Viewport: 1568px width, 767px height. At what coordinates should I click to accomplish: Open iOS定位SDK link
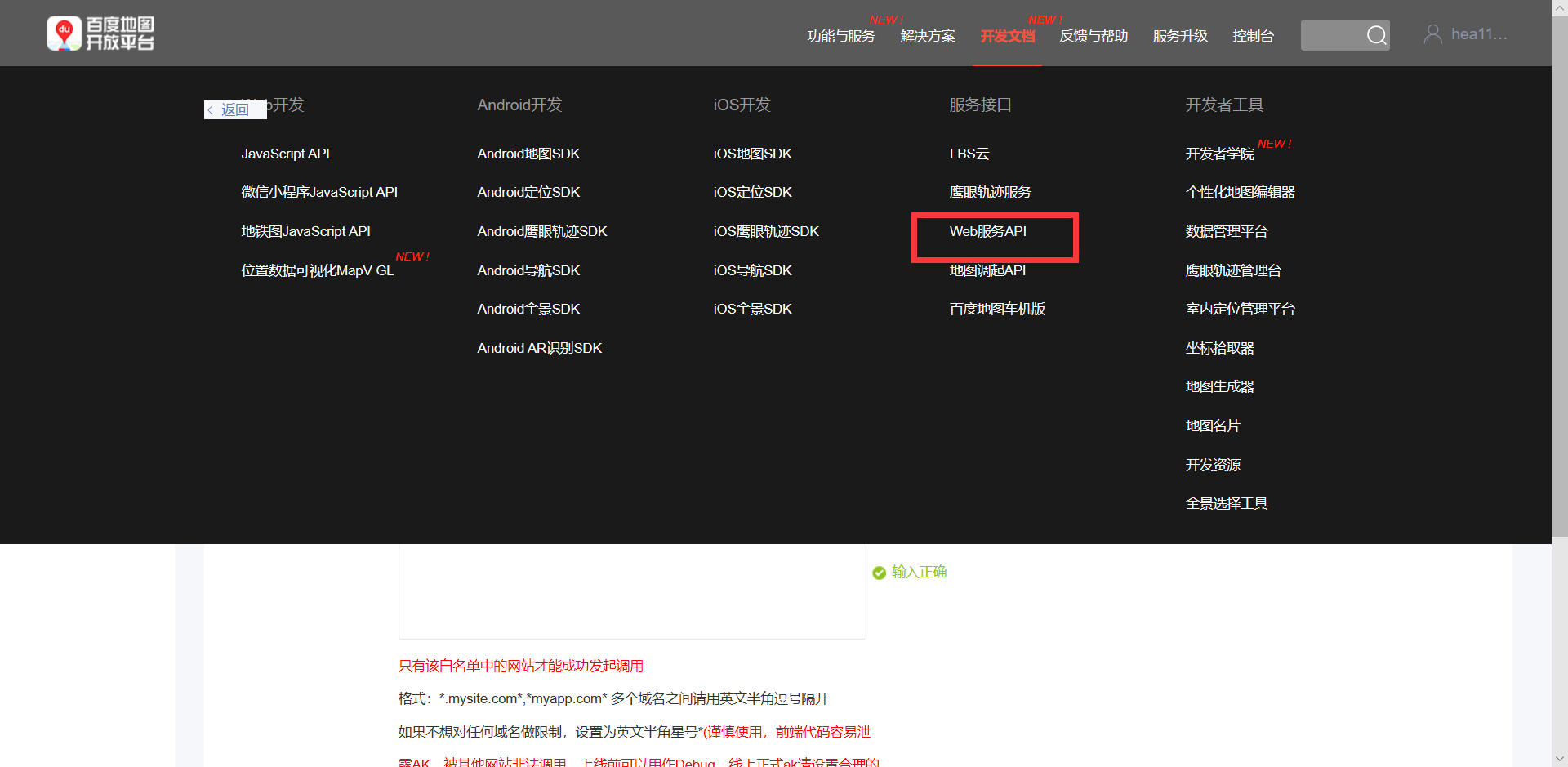pyautogui.click(x=752, y=192)
